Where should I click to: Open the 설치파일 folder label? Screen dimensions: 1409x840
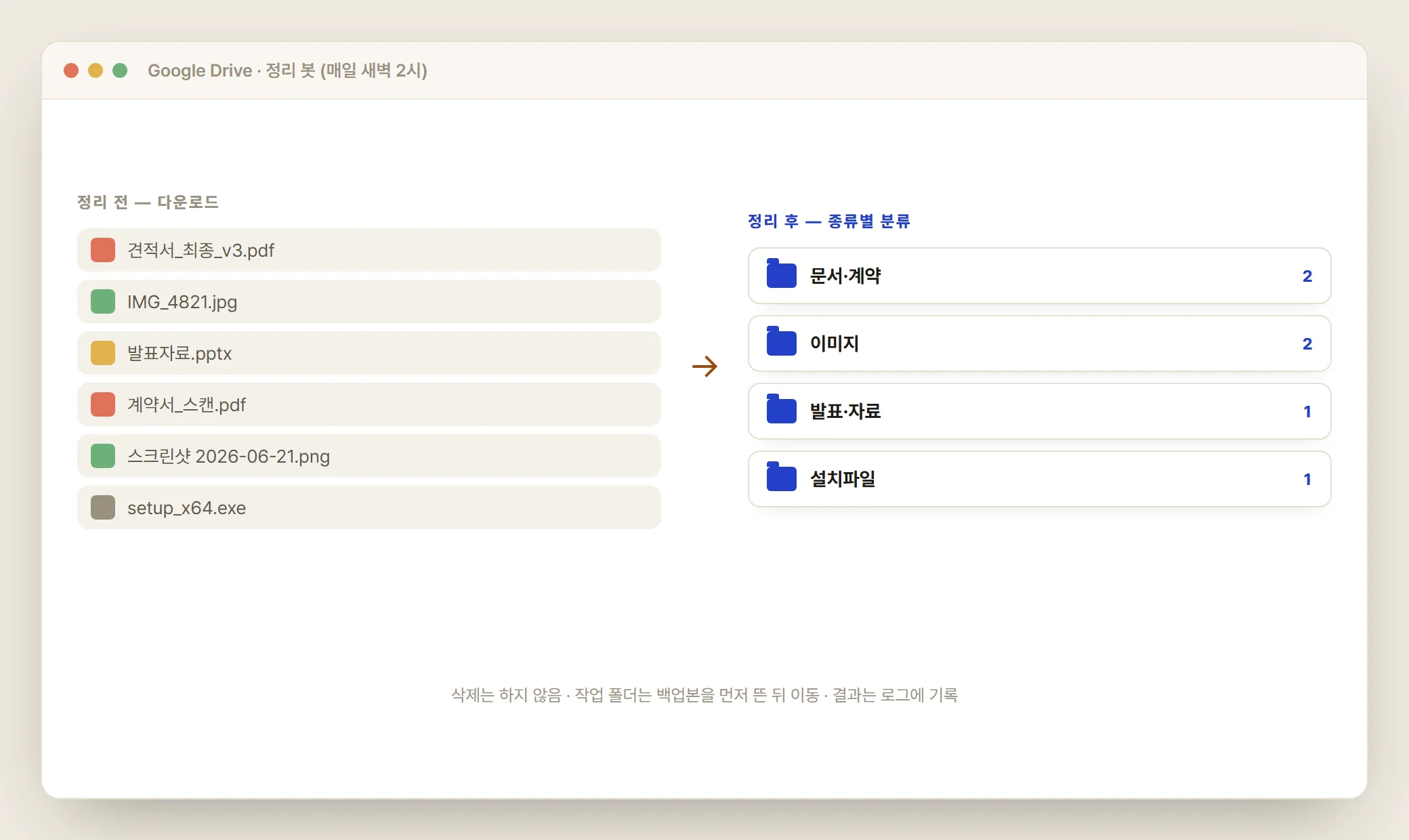point(843,479)
